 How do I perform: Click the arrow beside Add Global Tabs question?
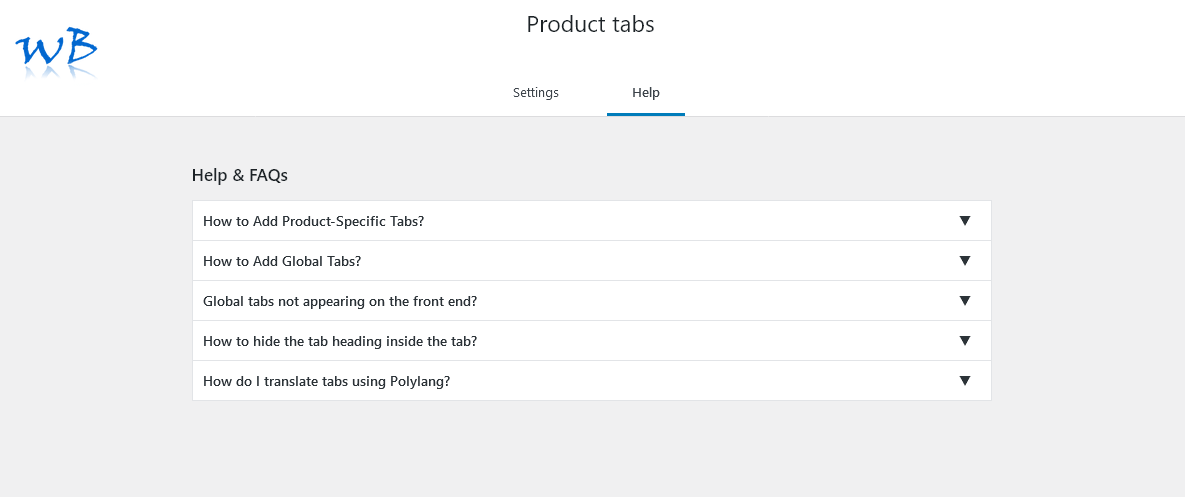pos(965,261)
